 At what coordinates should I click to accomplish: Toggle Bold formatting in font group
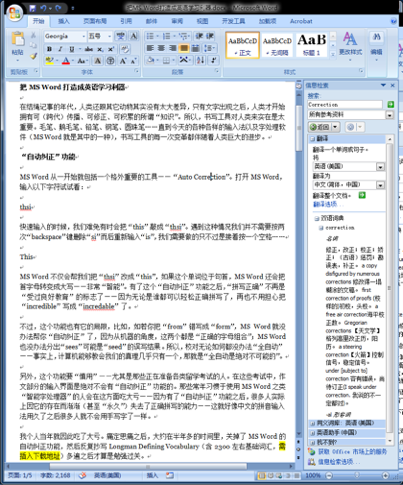49,49
